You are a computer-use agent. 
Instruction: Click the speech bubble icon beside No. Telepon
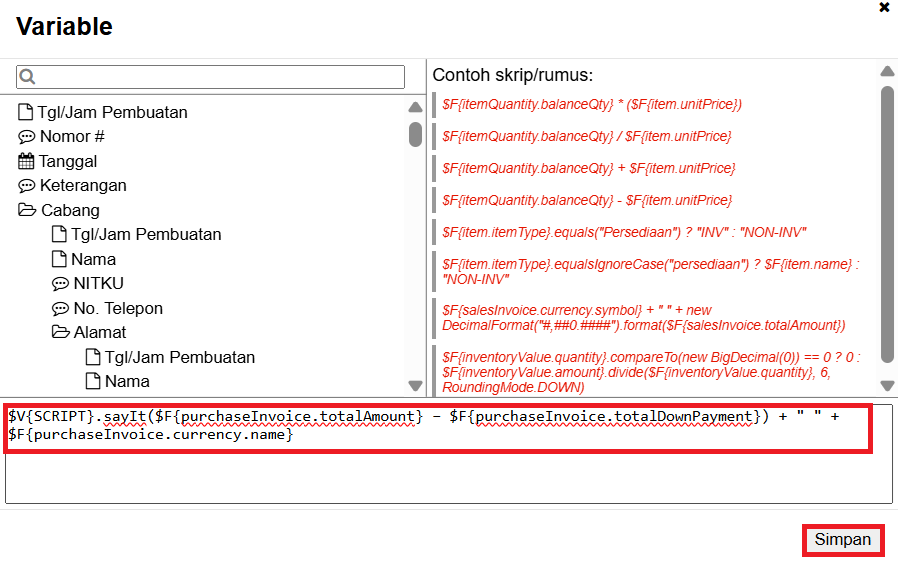[x=60, y=309]
